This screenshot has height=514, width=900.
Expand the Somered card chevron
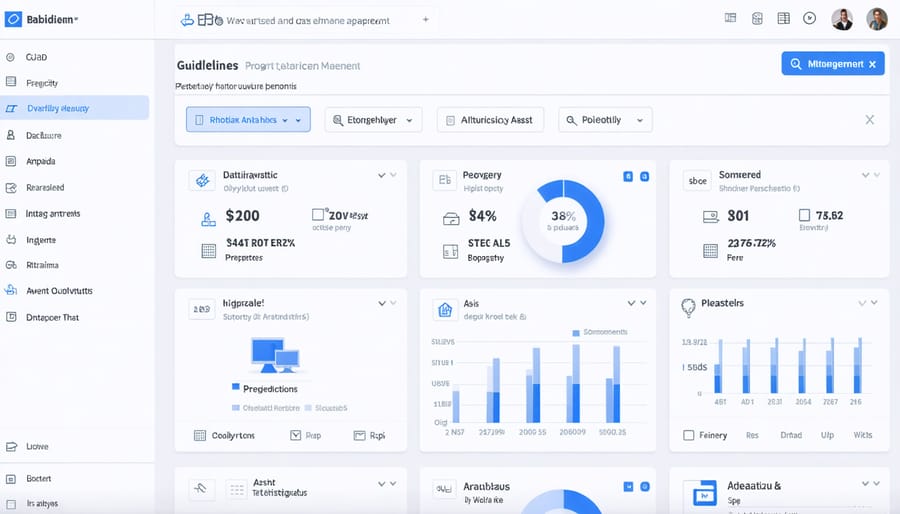pos(866,175)
